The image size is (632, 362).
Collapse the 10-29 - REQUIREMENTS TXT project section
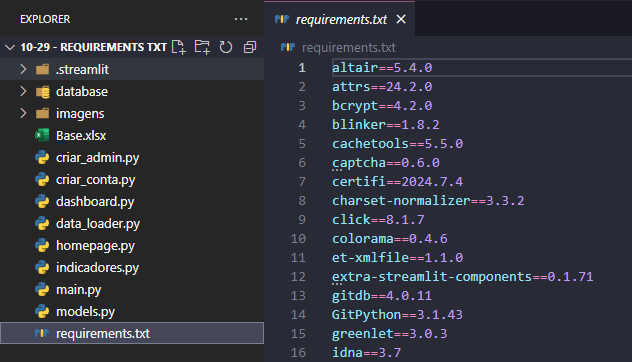pos(10,48)
